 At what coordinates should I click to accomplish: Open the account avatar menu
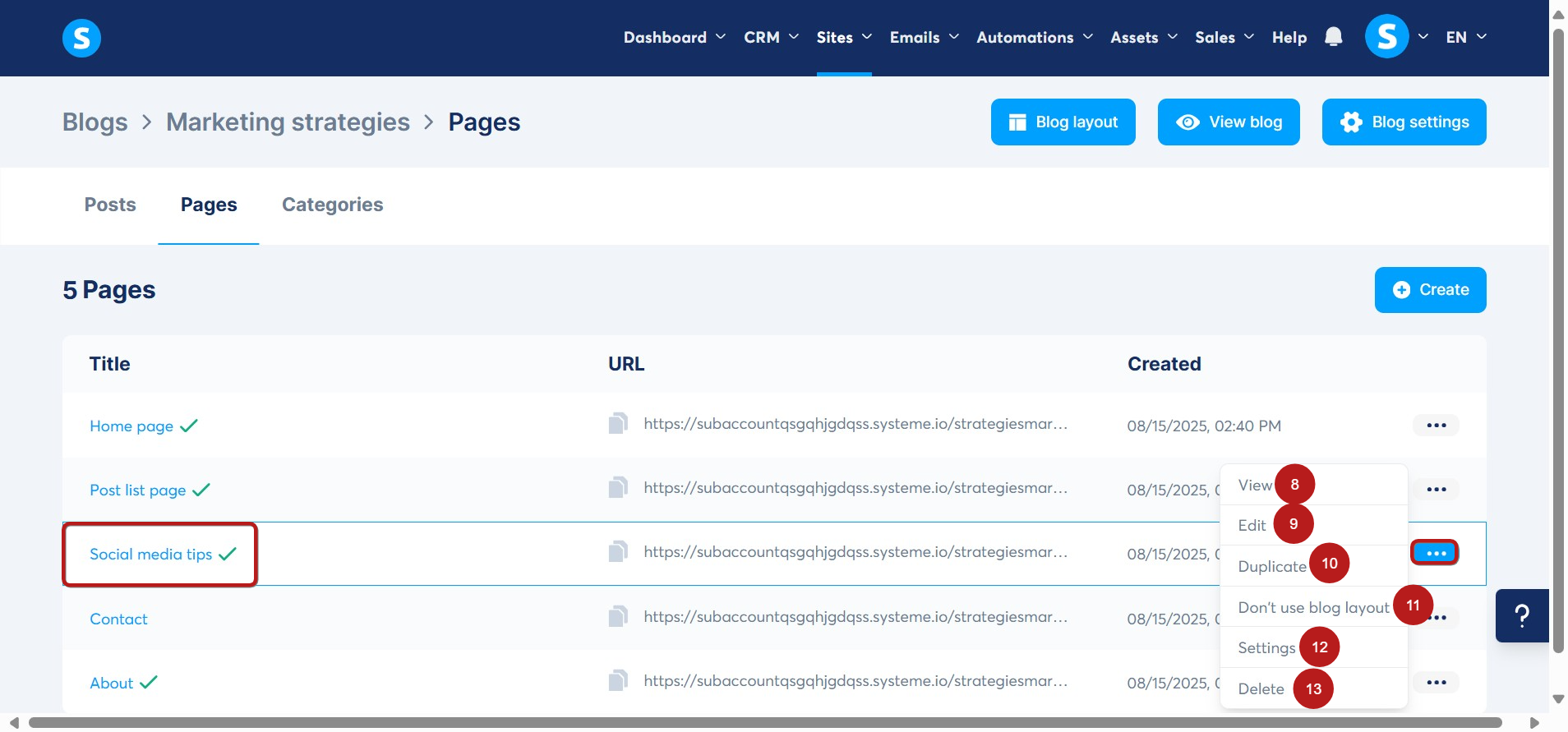1386,37
